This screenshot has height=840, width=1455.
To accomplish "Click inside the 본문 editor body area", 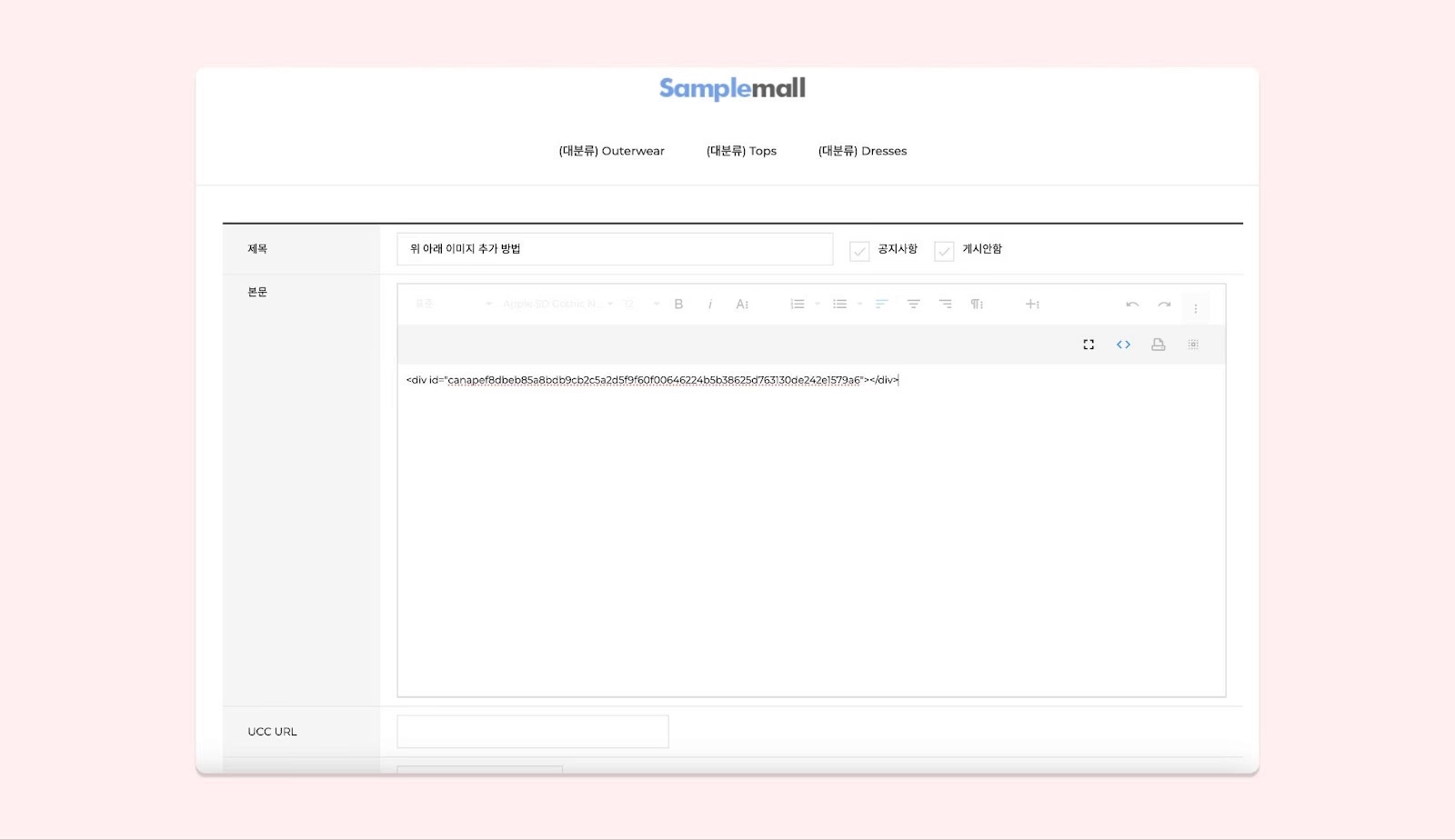I will click(x=811, y=530).
